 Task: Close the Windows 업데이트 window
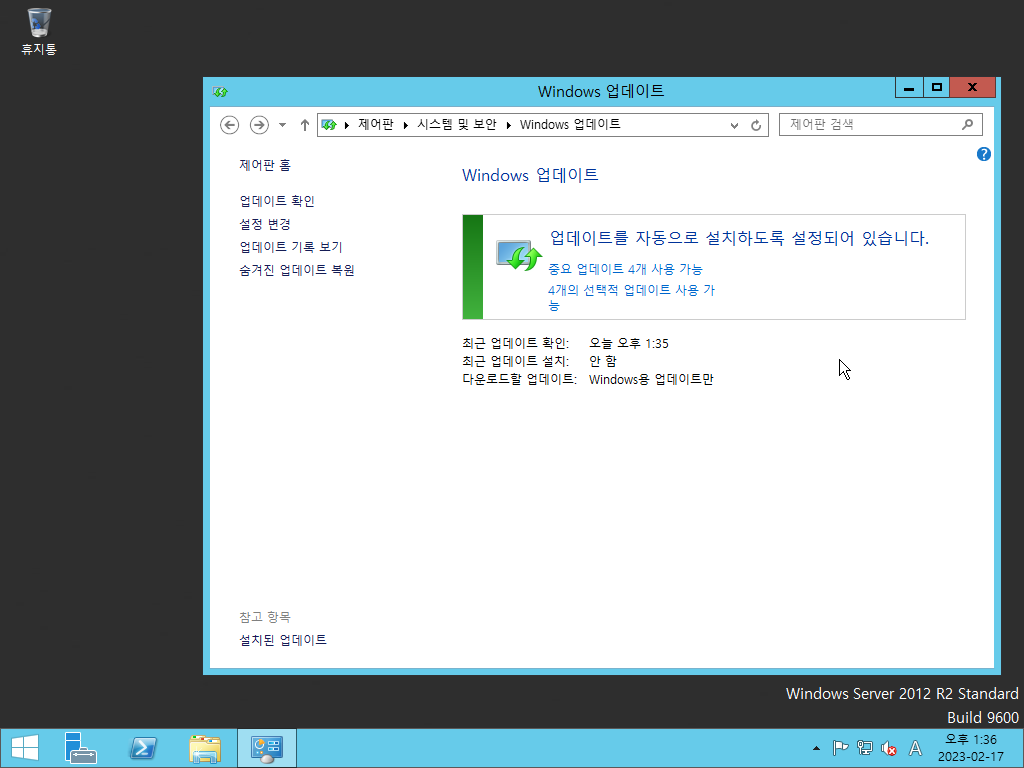(972, 88)
